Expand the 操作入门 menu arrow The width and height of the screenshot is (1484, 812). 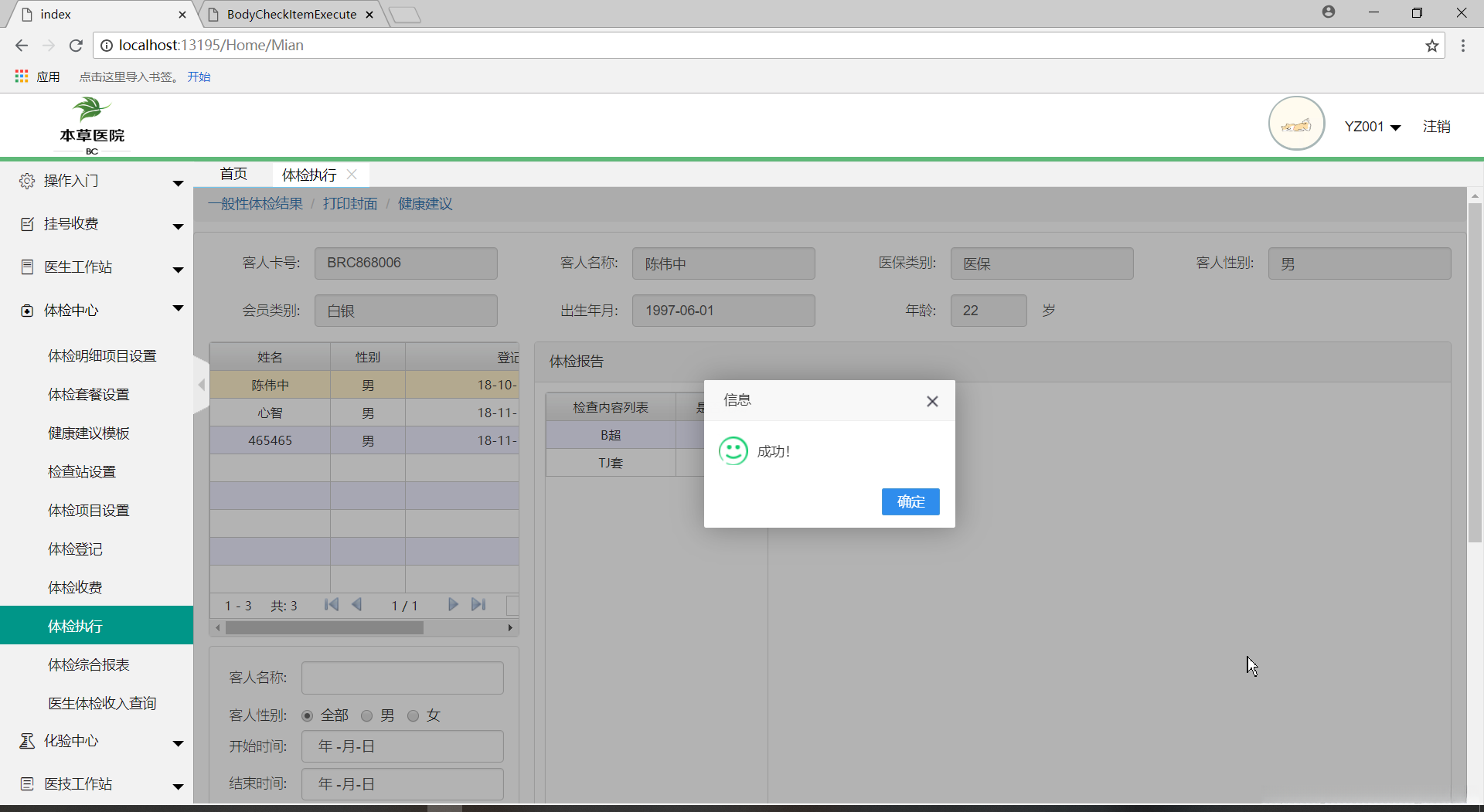pos(178,183)
